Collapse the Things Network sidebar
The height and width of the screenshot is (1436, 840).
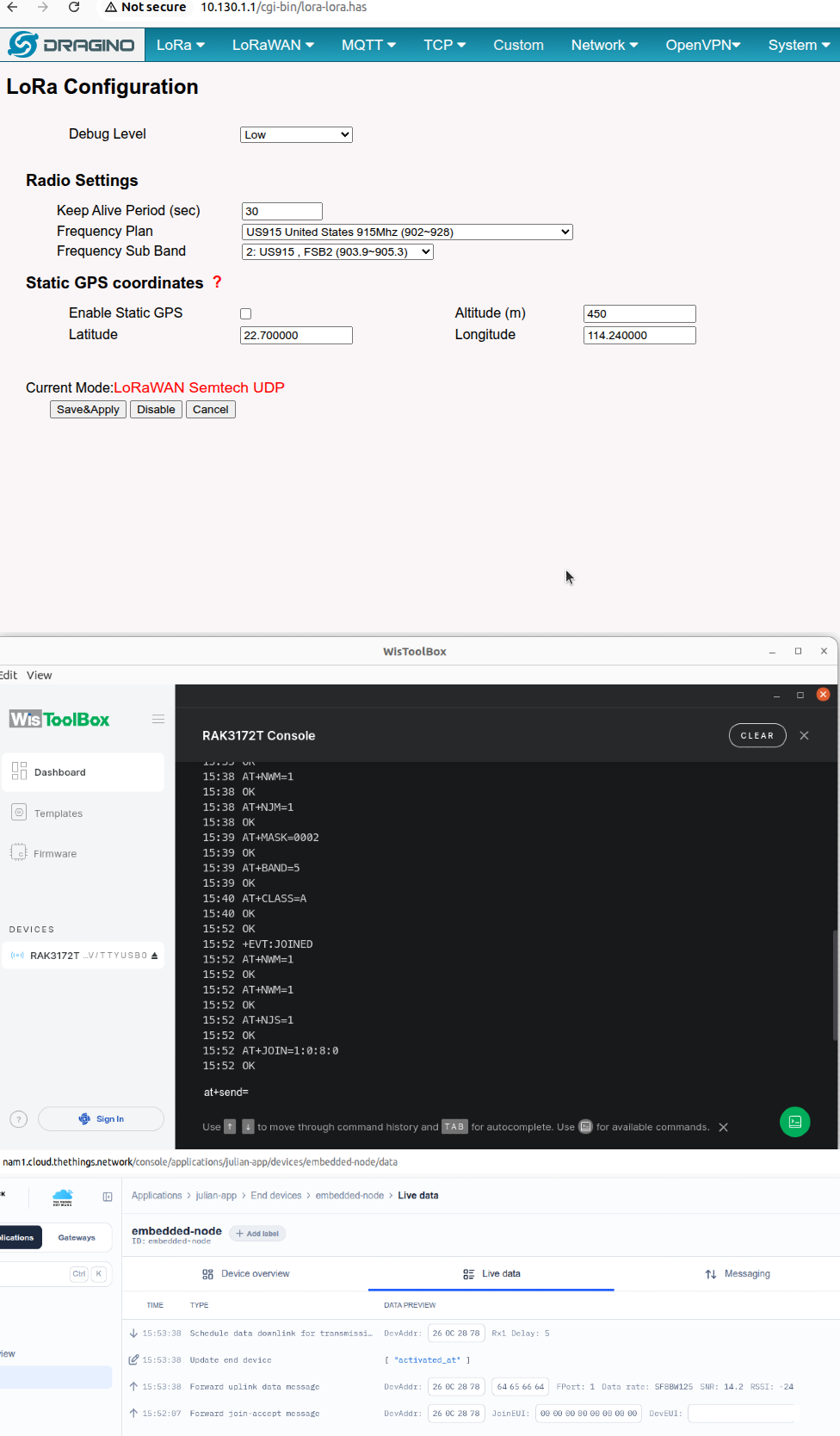[108, 1197]
